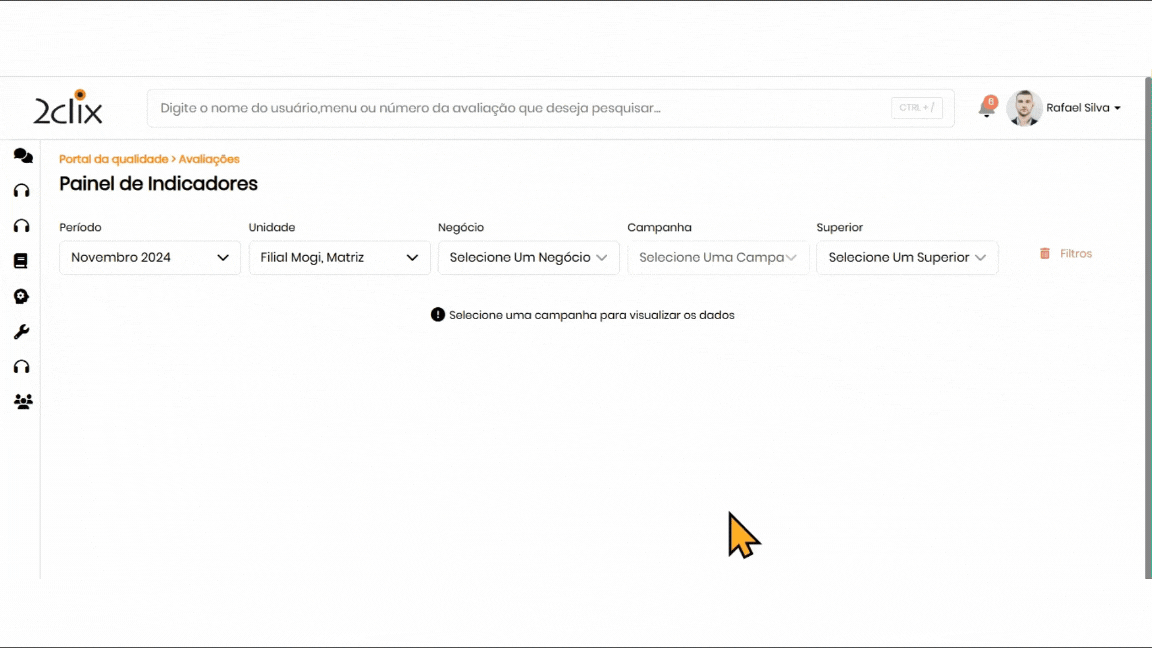The height and width of the screenshot is (648, 1152).
Task: Open the book icon in sidebar
Action: click(21, 261)
